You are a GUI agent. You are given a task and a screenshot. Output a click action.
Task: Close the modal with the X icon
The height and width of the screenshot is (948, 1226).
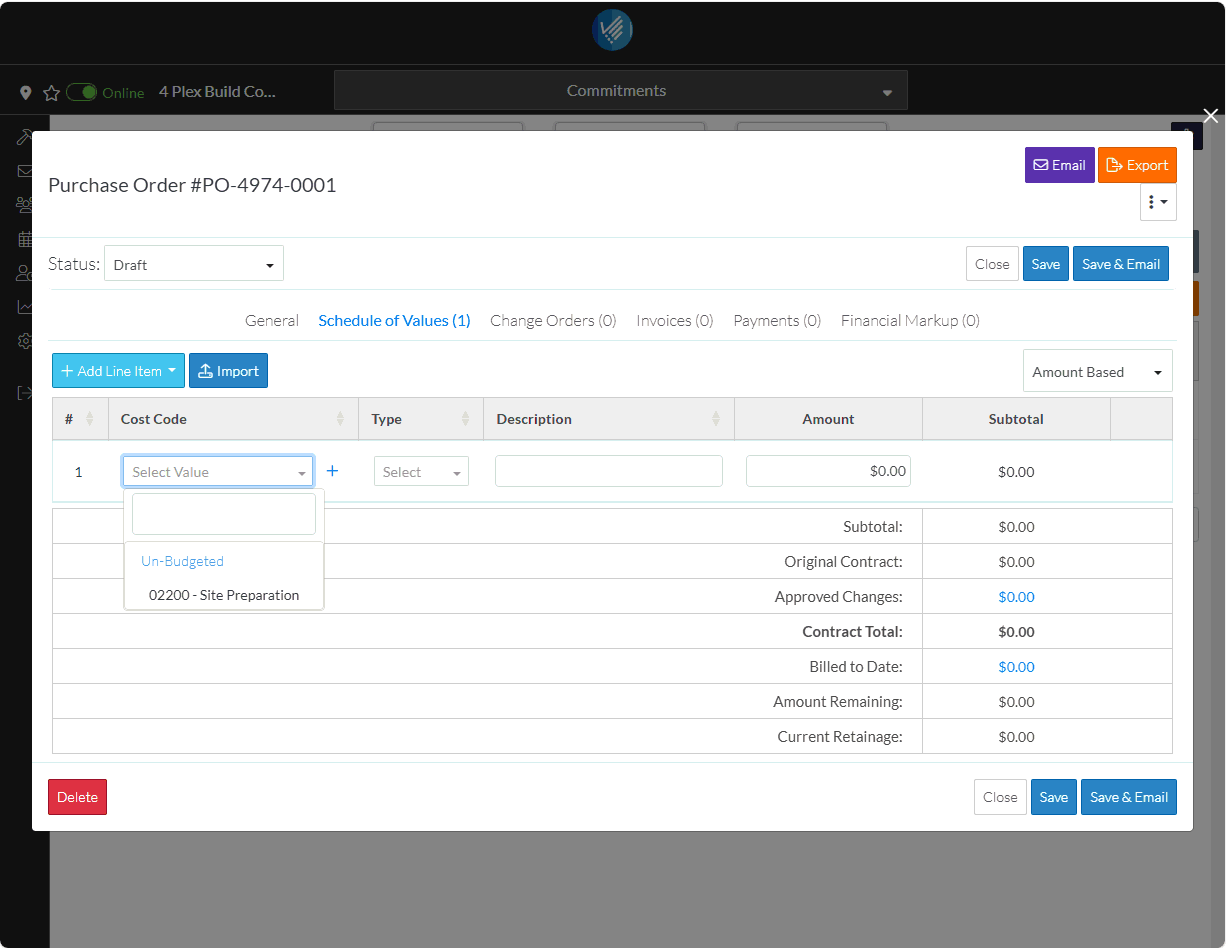[1211, 116]
